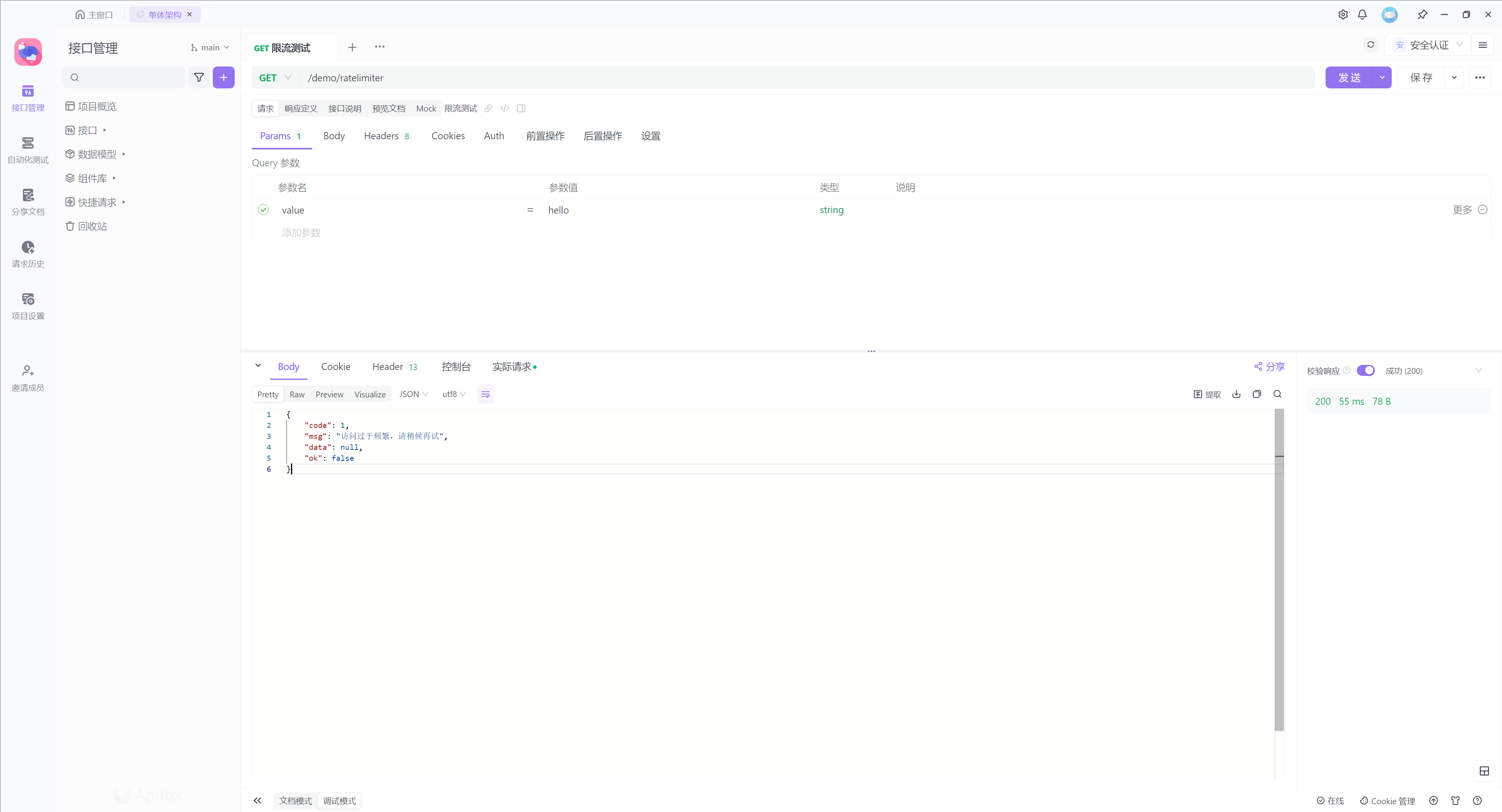This screenshot has height=812, width=1502.
Task: Open the notifications bell
Action: [x=1362, y=14]
